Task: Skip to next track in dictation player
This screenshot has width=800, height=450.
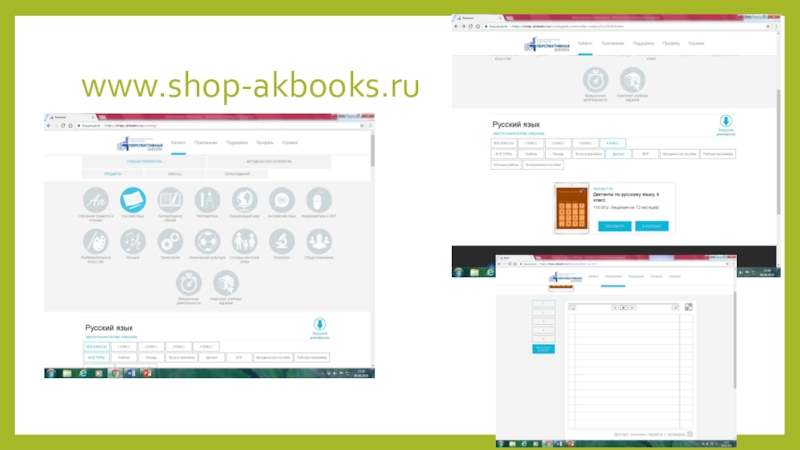Action: pos(632,308)
